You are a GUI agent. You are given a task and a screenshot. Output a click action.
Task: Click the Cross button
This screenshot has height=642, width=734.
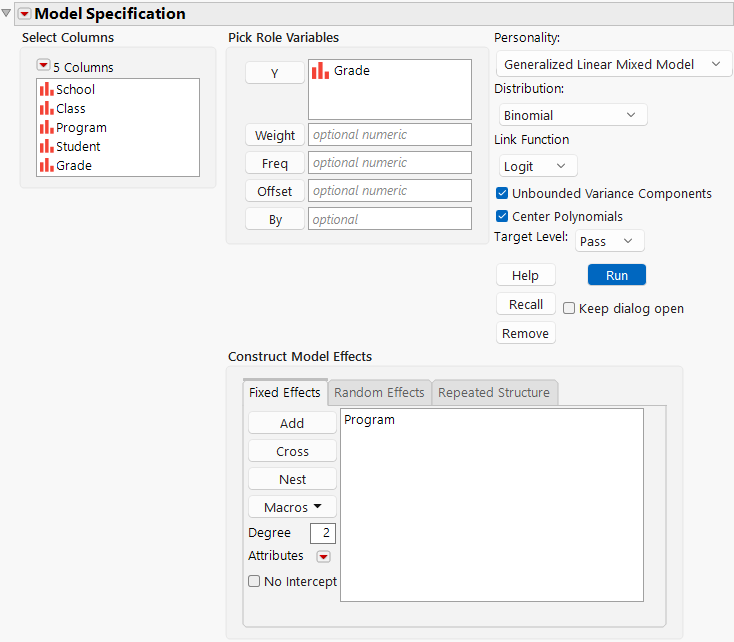[x=292, y=451]
